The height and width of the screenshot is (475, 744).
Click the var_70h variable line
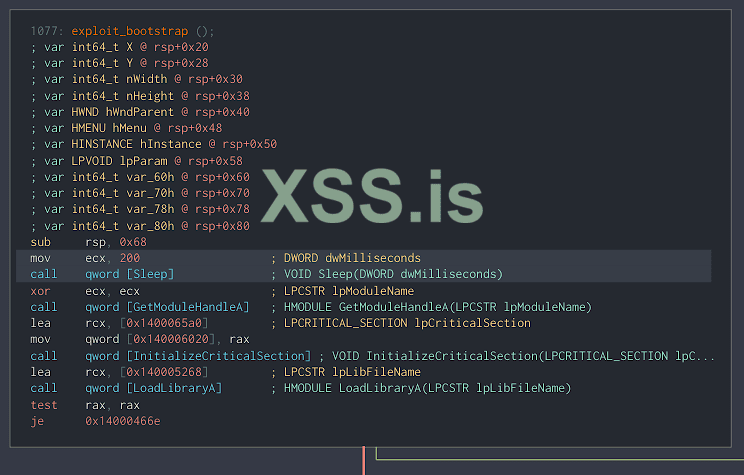click(140, 194)
